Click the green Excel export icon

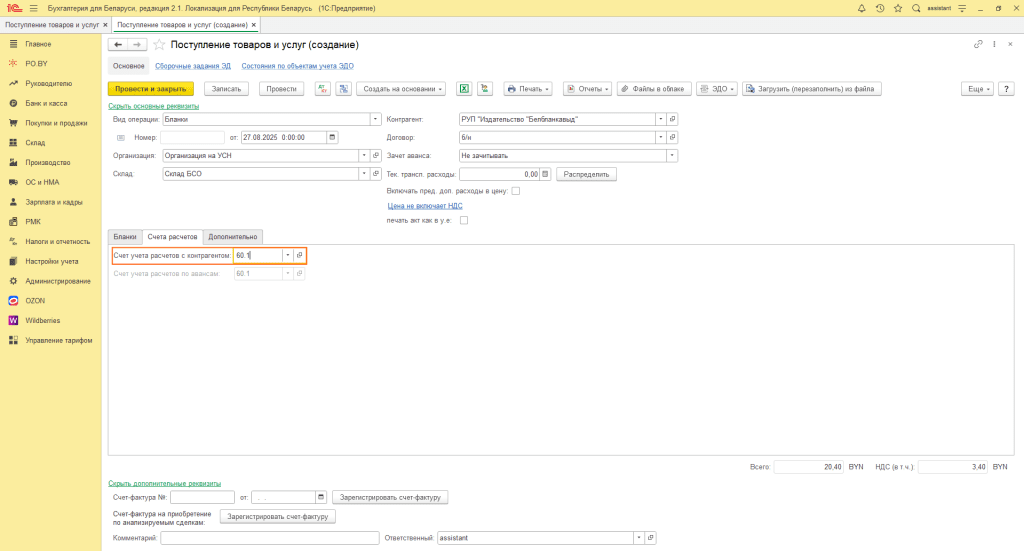tap(464, 89)
